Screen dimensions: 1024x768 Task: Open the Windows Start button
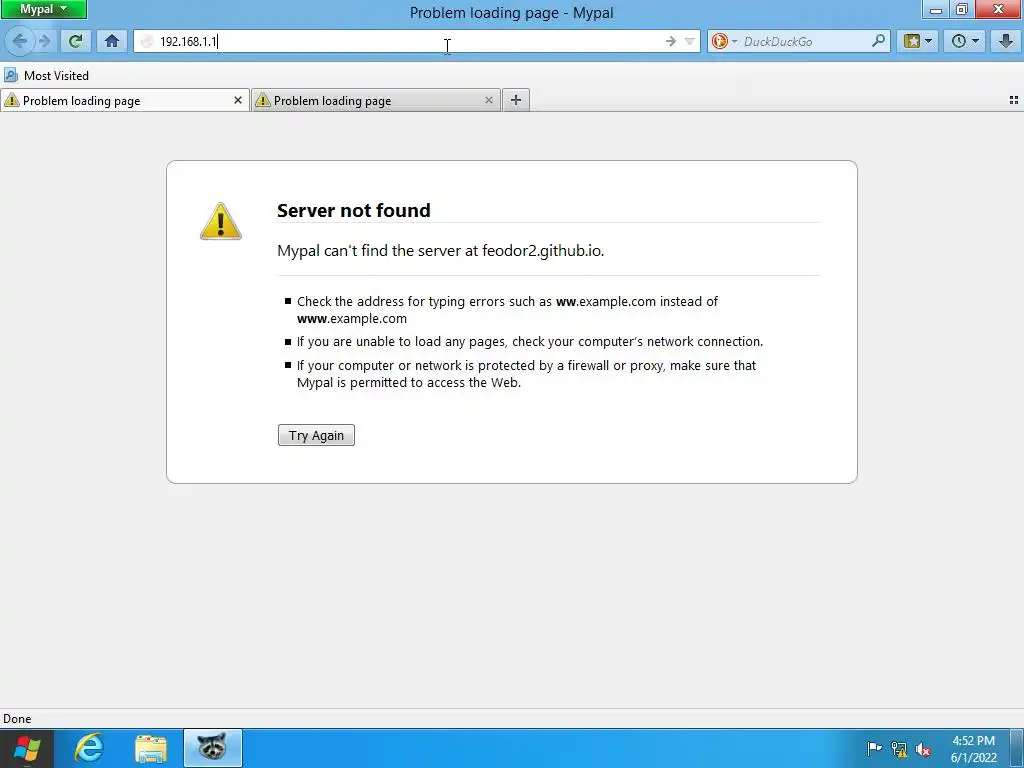(x=27, y=748)
